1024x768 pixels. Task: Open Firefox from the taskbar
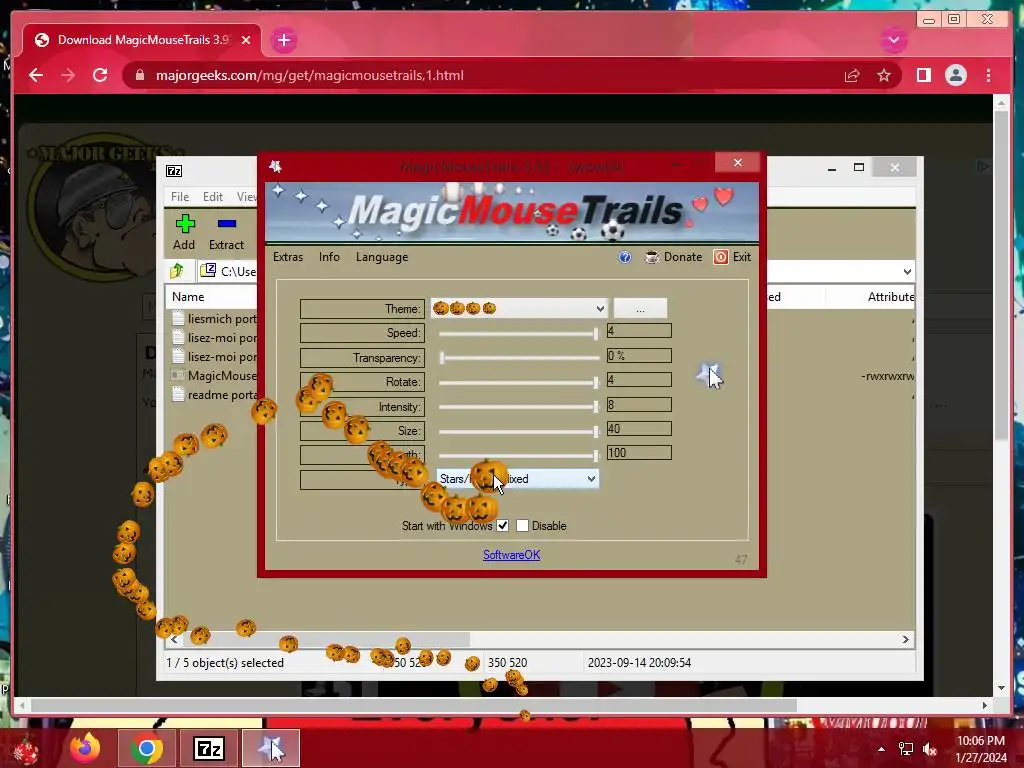(x=85, y=748)
